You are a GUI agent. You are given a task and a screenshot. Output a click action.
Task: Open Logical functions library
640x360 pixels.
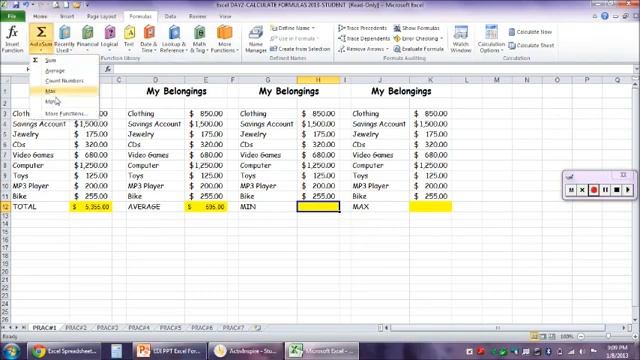(x=109, y=38)
